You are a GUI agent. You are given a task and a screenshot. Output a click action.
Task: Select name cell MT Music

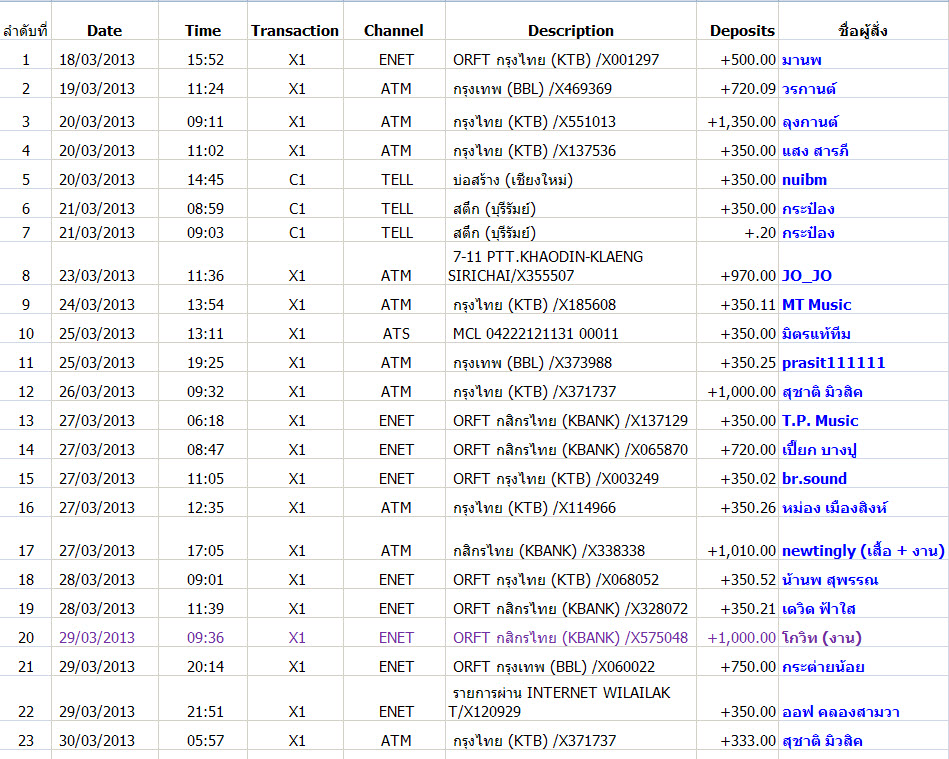(816, 305)
